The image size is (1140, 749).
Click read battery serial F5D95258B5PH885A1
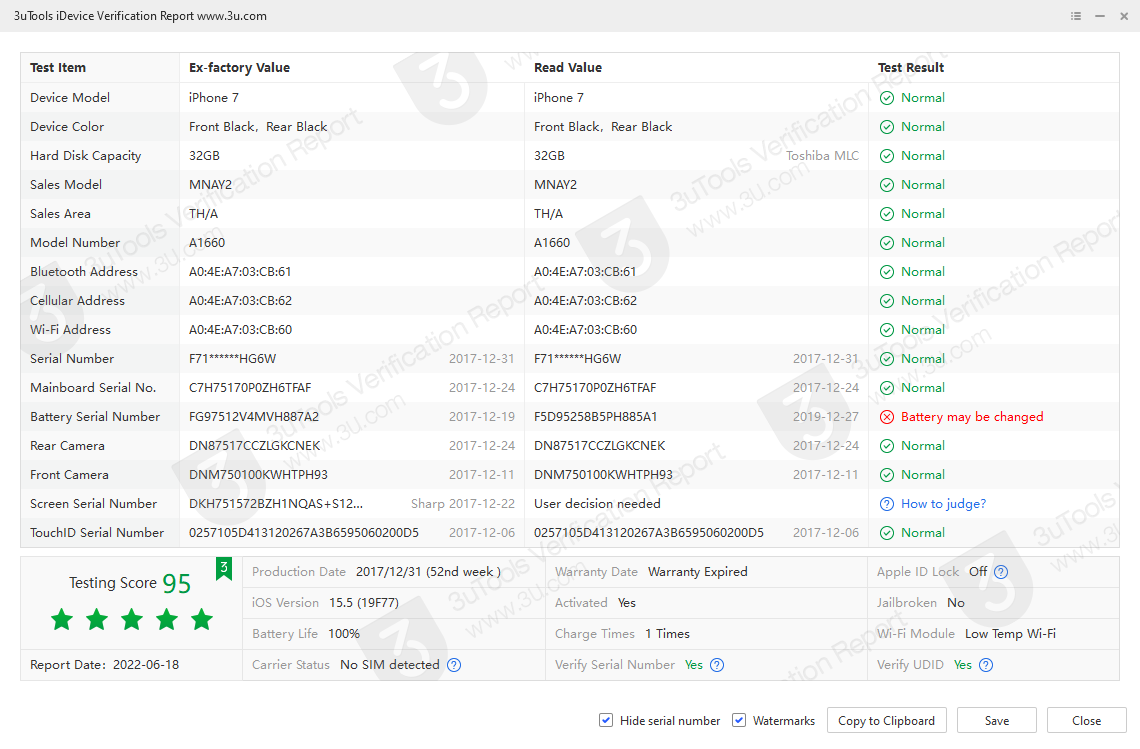click(595, 417)
